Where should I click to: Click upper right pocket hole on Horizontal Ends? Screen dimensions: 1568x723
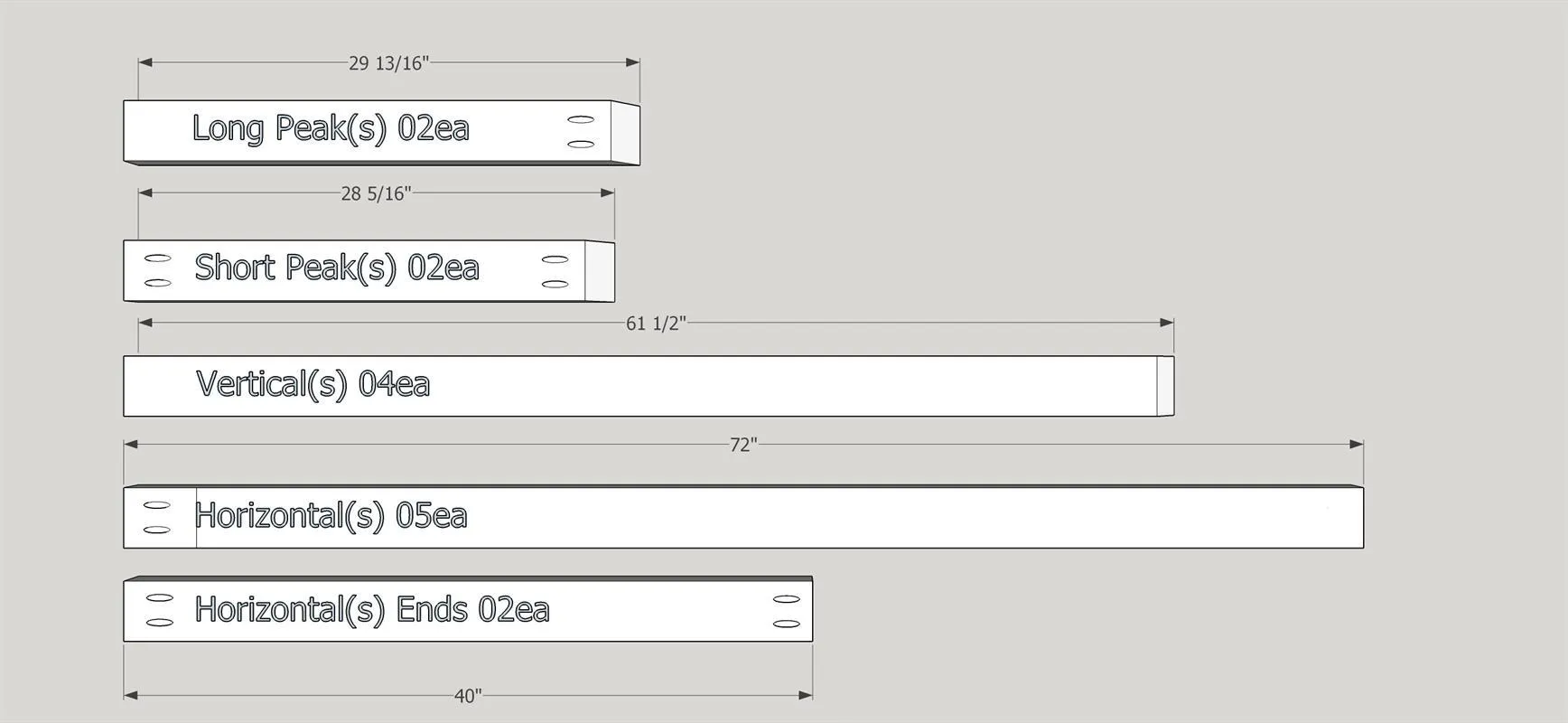click(x=787, y=599)
